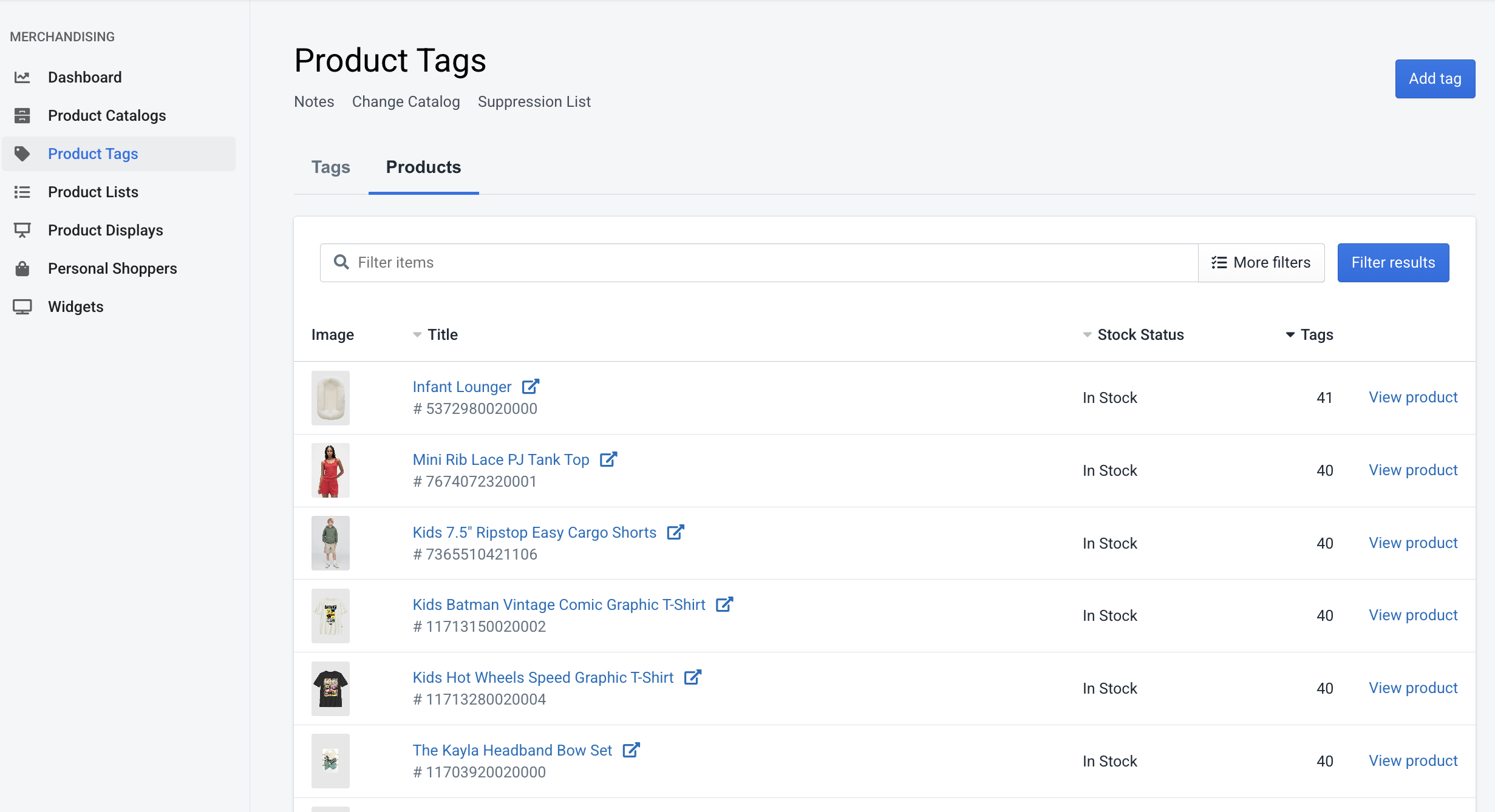Click the Product Lists icon in sidebar

22,192
